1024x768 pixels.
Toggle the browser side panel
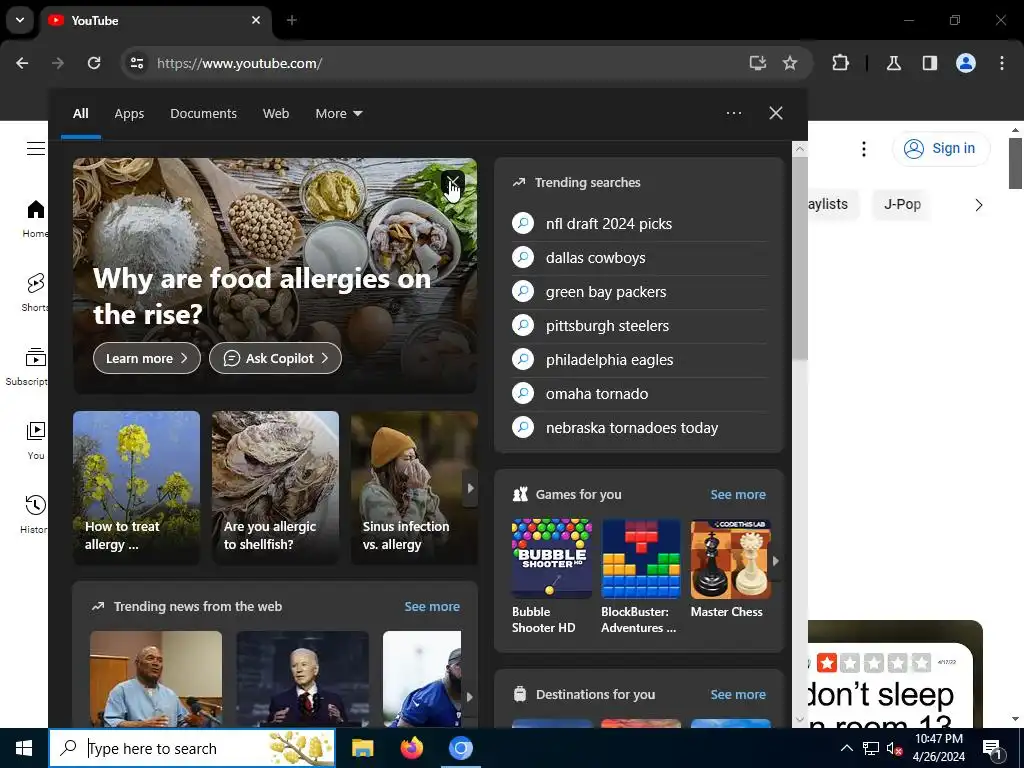pyautogui.click(x=930, y=63)
